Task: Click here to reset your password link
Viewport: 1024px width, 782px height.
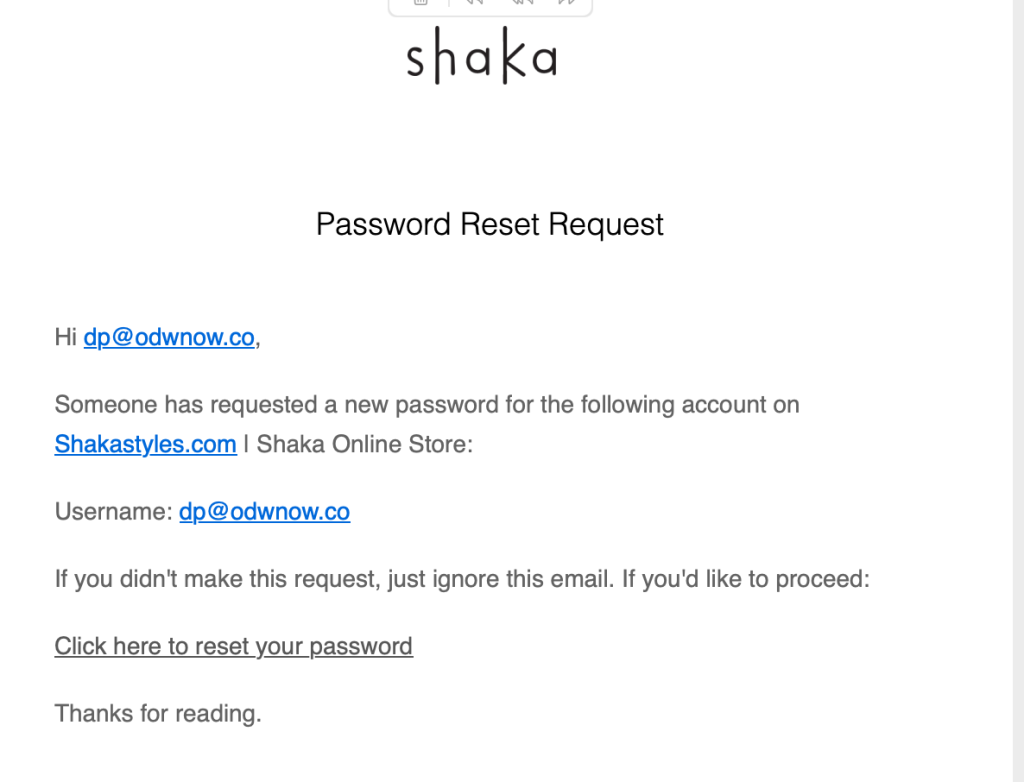Action: (x=233, y=646)
